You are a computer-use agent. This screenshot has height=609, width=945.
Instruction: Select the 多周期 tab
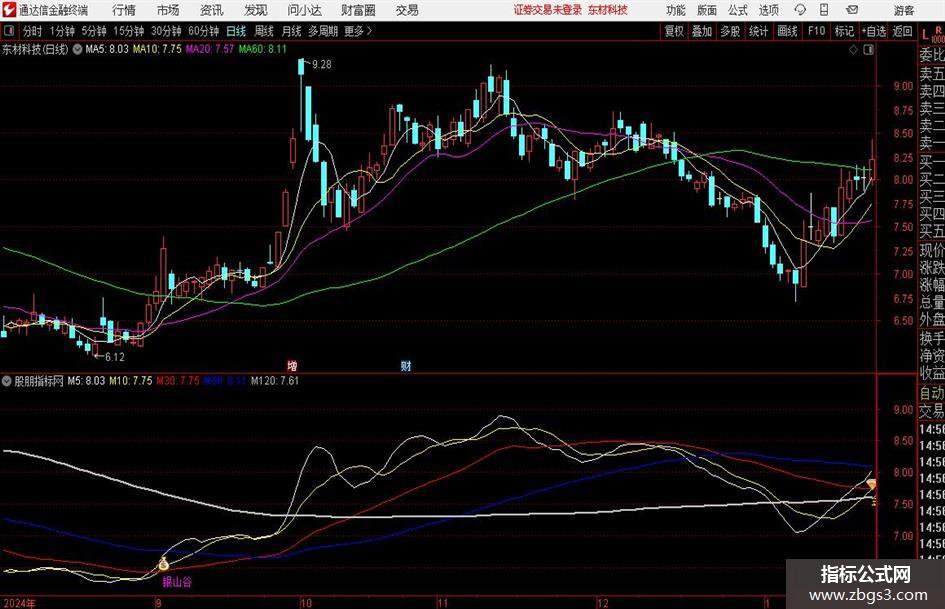point(322,31)
